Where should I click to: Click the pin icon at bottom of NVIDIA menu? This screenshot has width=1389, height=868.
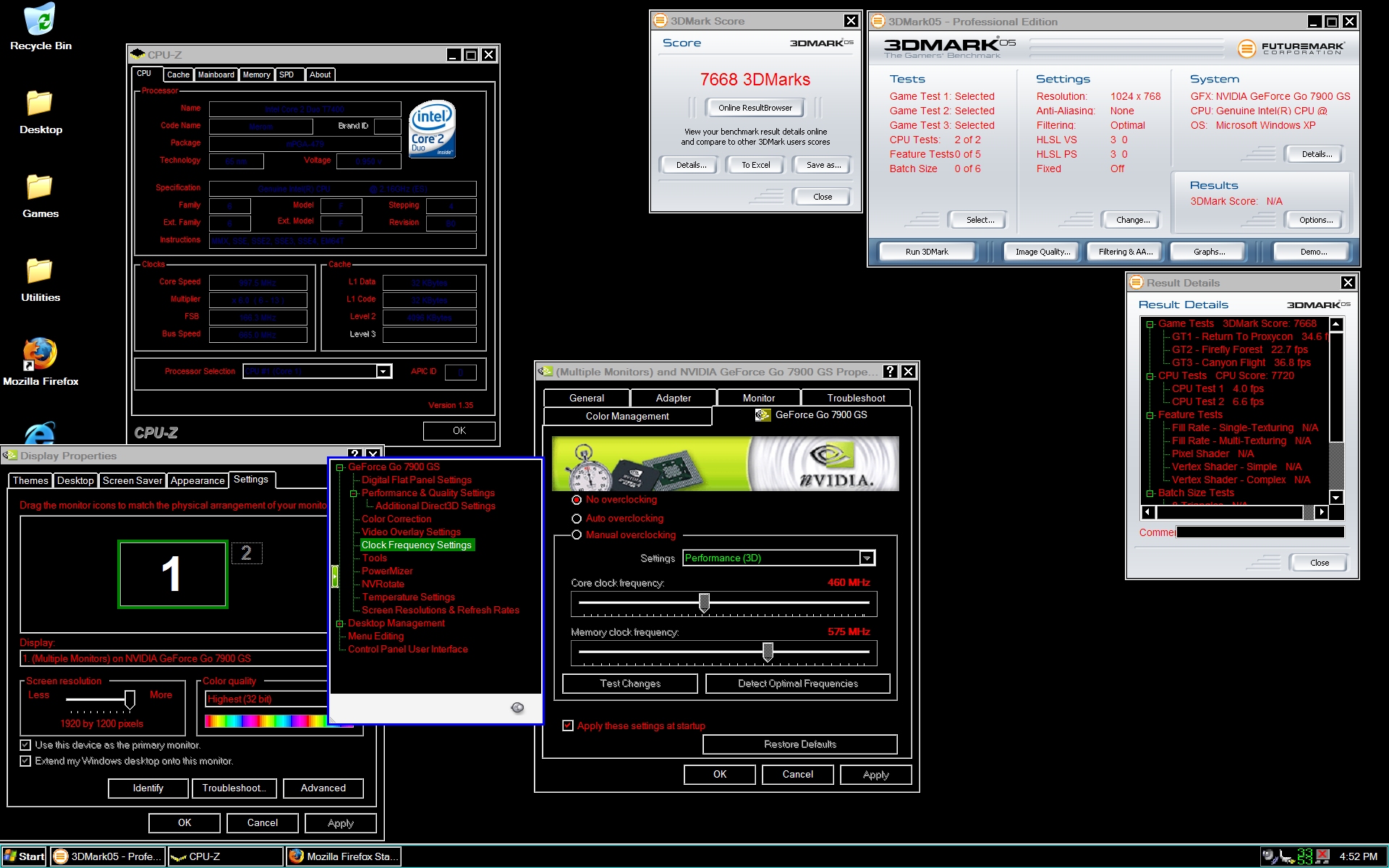pyautogui.click(x=517, y=707)
